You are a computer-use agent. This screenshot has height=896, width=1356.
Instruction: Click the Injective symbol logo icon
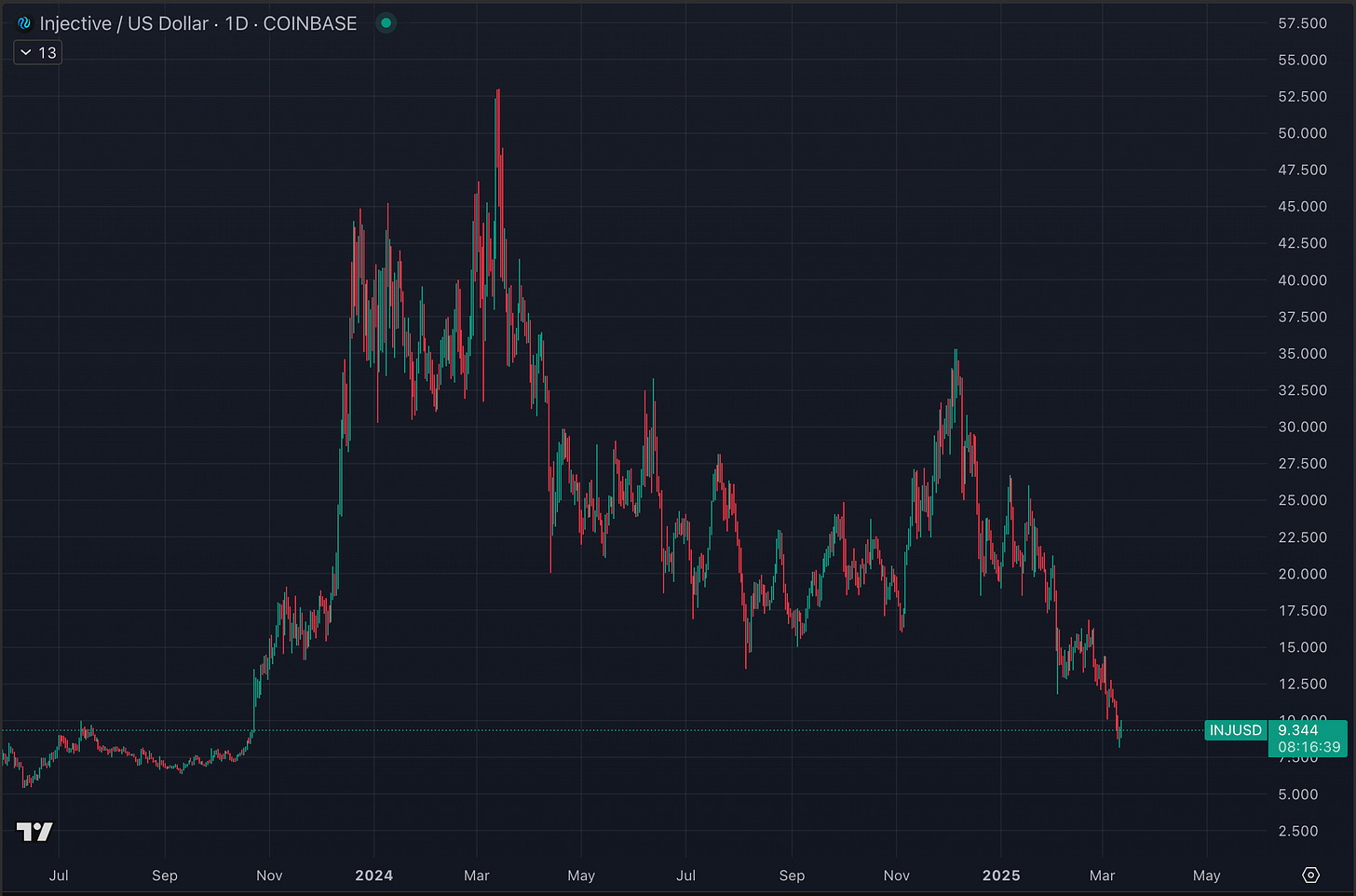pyautogui.click(x=25, y=23)
